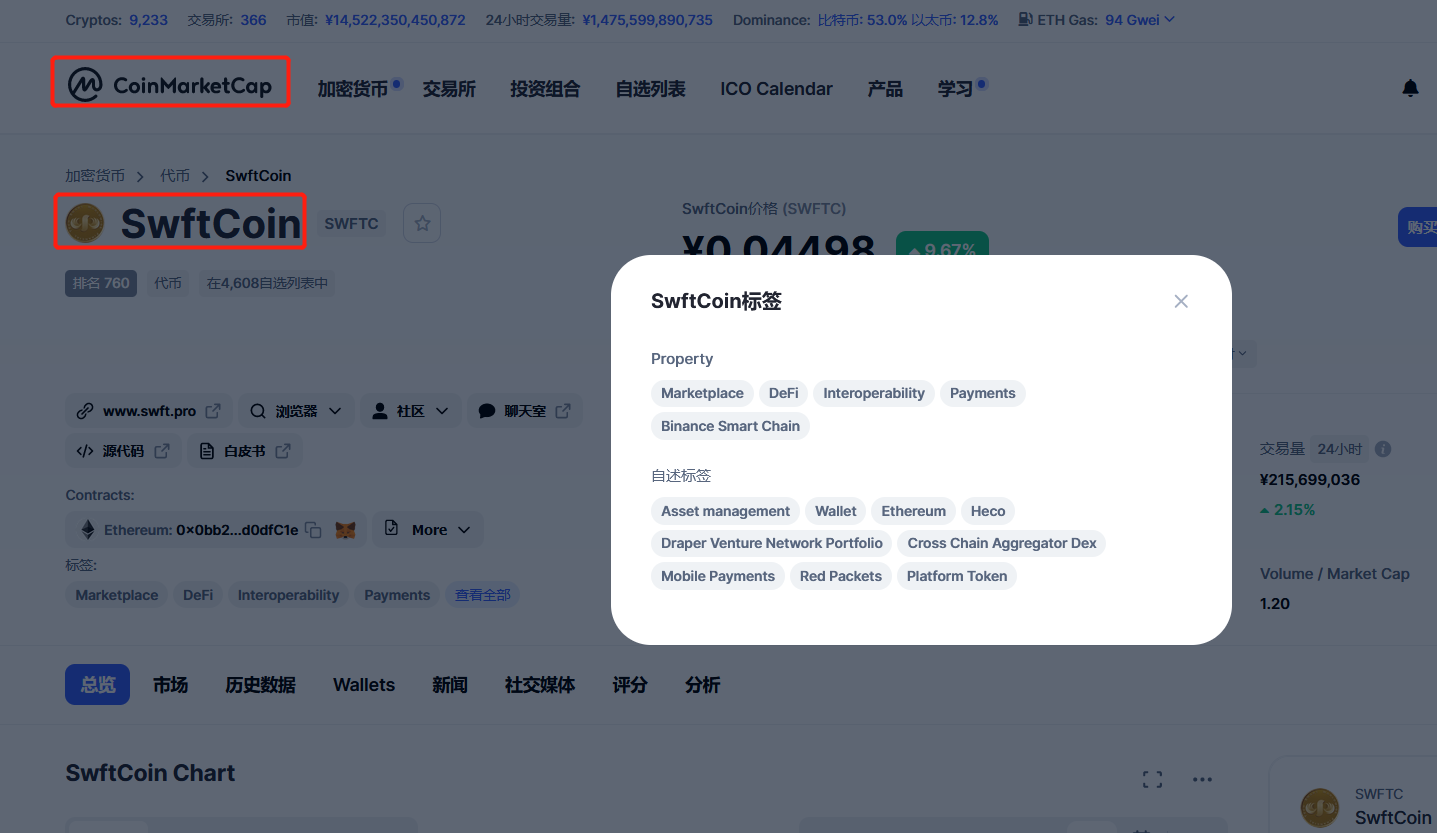Image resolution: width=1437 pixels, height=833 pixels.
Task: Click Interoperability tag in dialog
Action: tap(874, 393)
